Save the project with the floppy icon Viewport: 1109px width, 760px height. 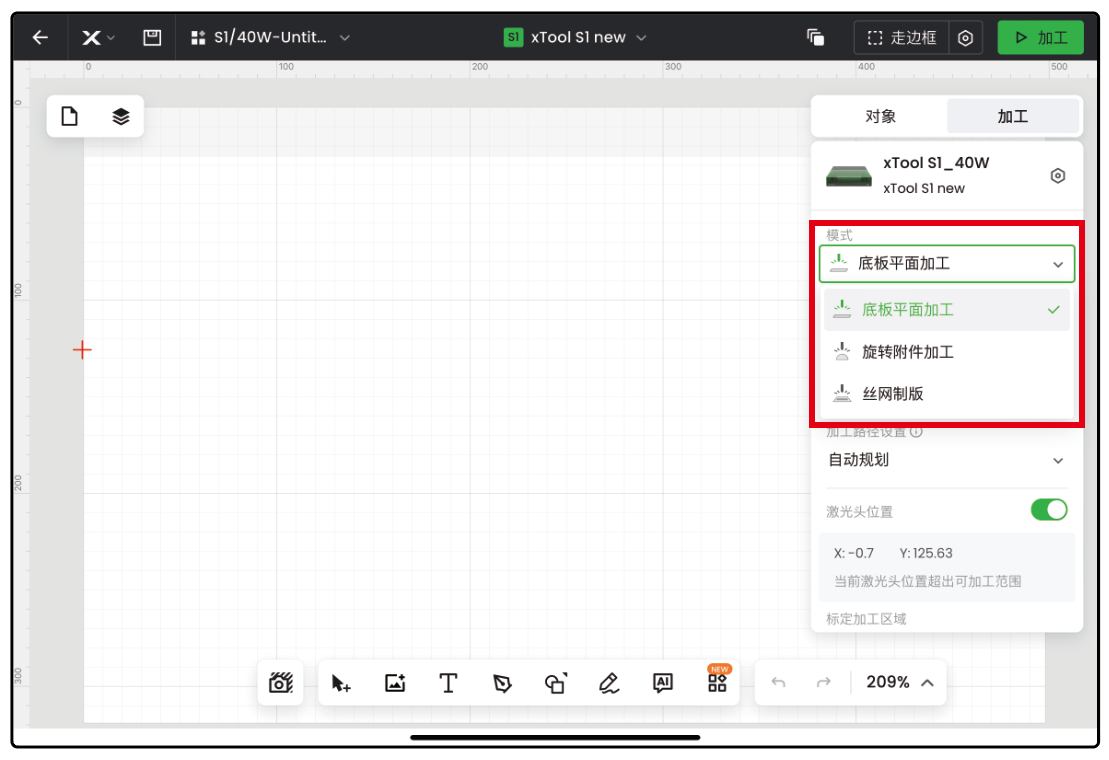pyautogui.click(x=152, y=37)
